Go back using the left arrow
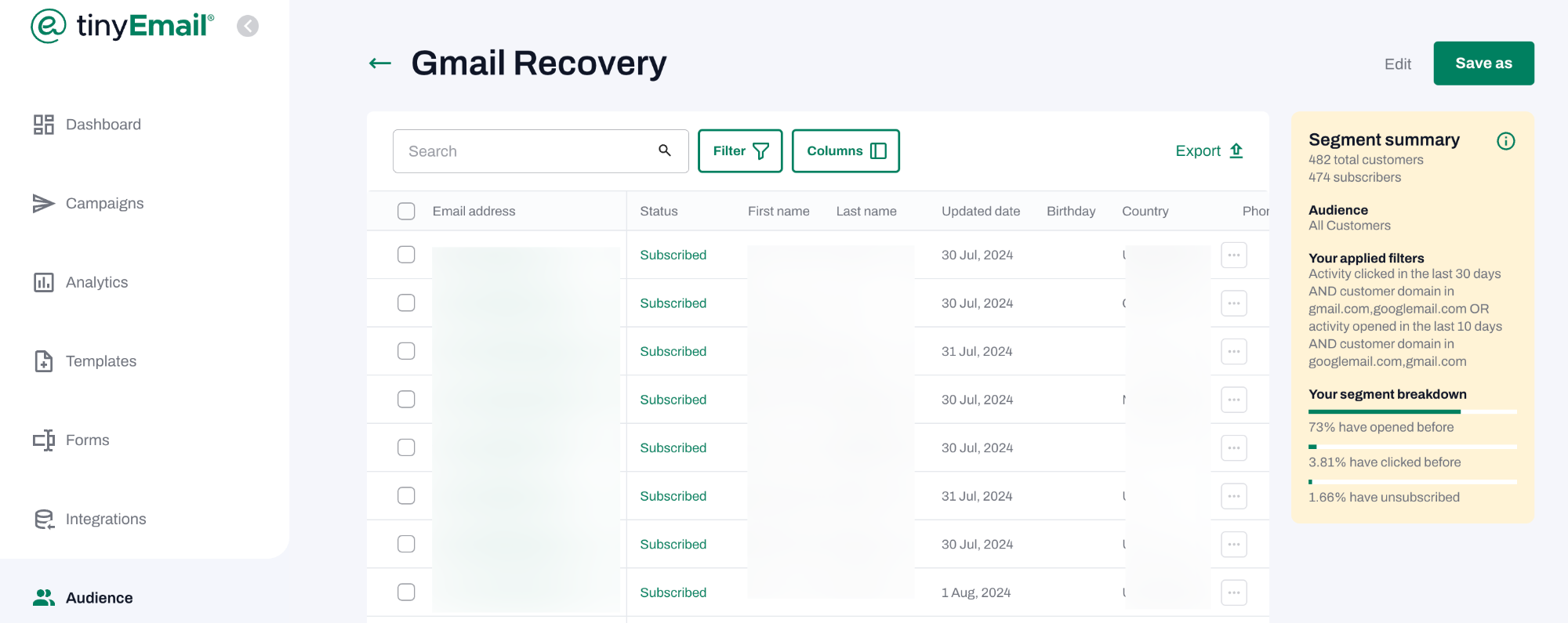Image resolution: width=1568 pixels, height=623 pixels. pos(380,63)
